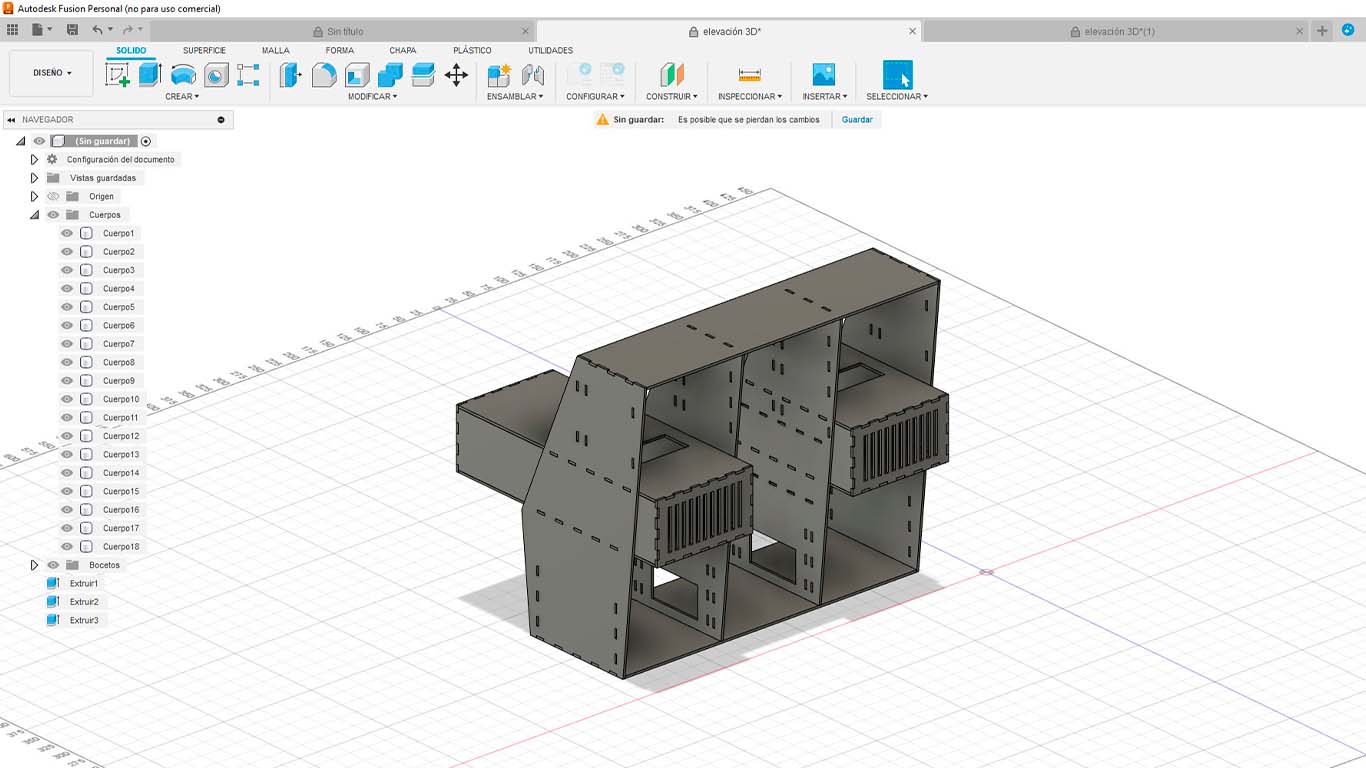The image size is (1366, 768).
Task: Click the Inspeccionar measure icon
Action: click(x=749, y=75)
